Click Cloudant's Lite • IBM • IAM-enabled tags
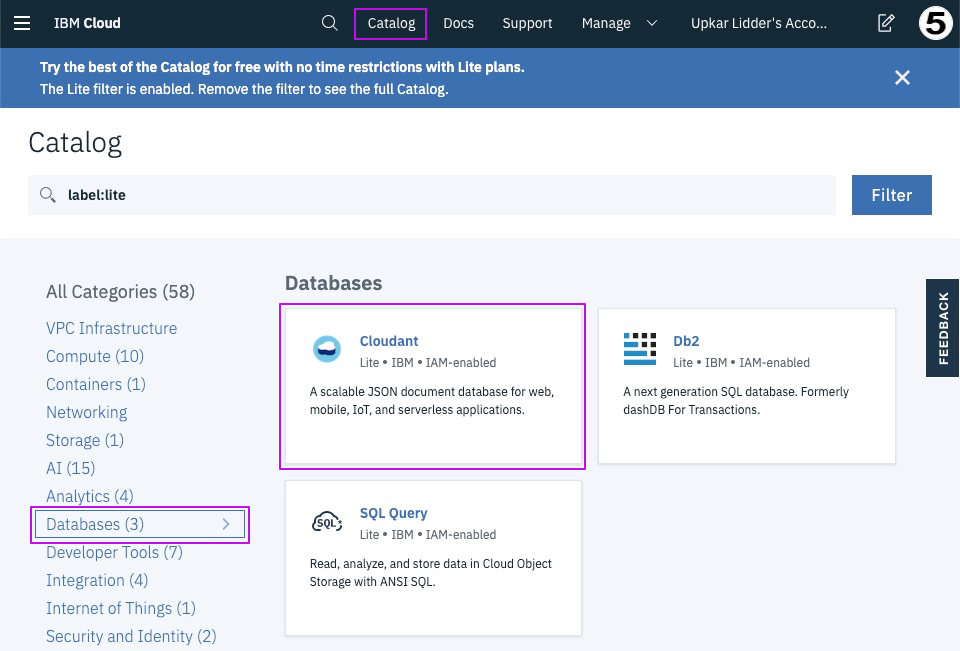 (428, 363)
